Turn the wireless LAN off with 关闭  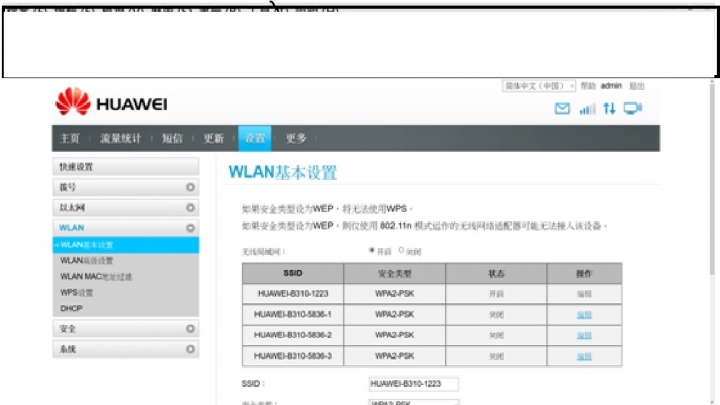coord(401,251)
